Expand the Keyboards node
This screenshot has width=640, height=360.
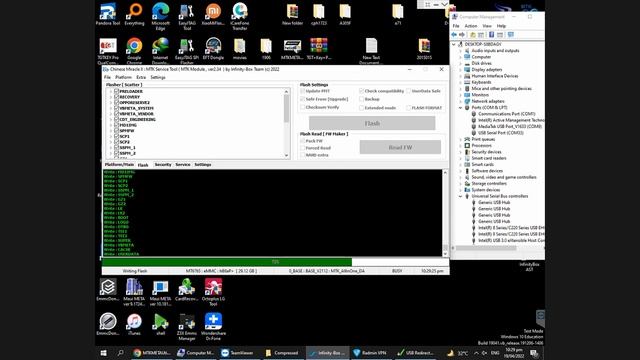[460, 82]
